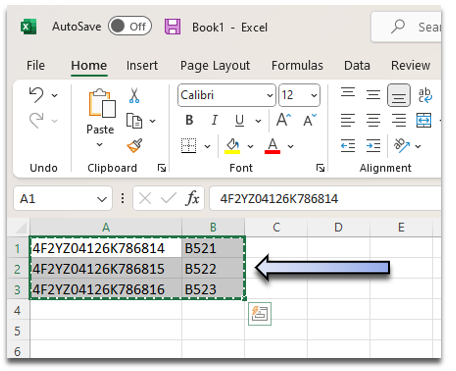The width and height of the screenshot is (456, 371).
Task: Select cell containing 4F2YZ04126K786815
Action: tap(106, 269)
